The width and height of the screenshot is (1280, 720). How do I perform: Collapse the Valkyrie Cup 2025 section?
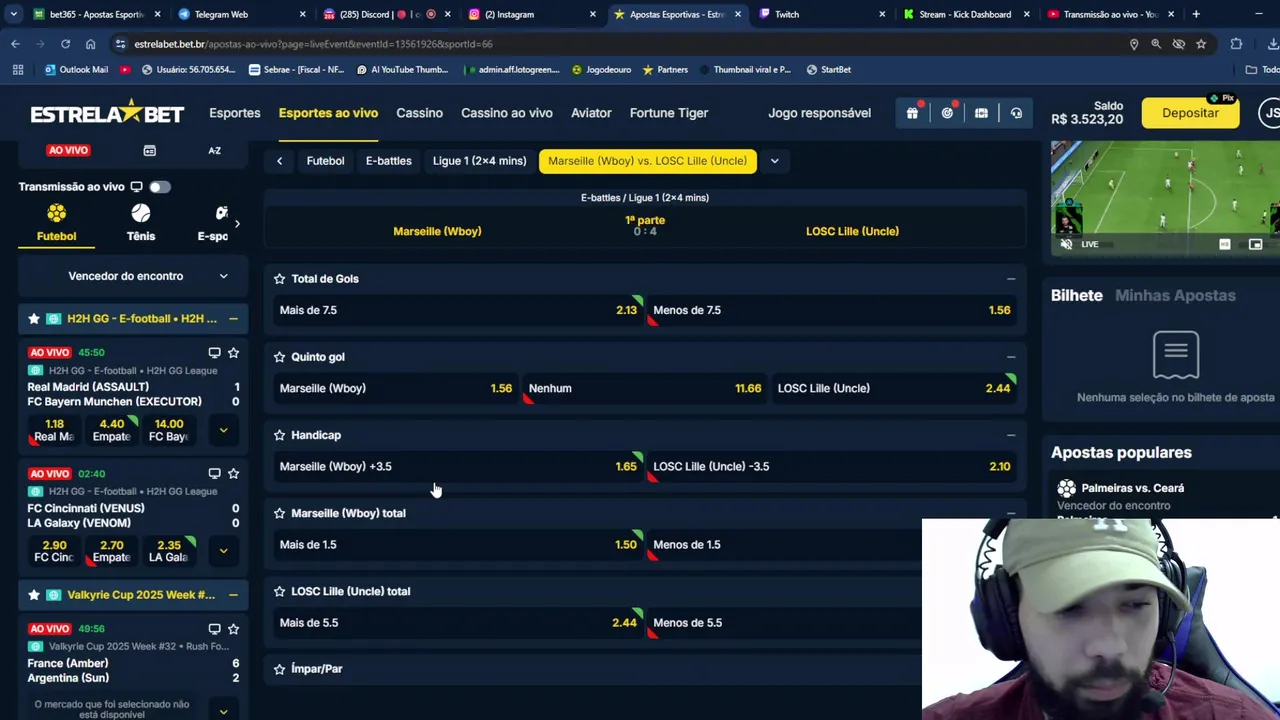(233, 595)
